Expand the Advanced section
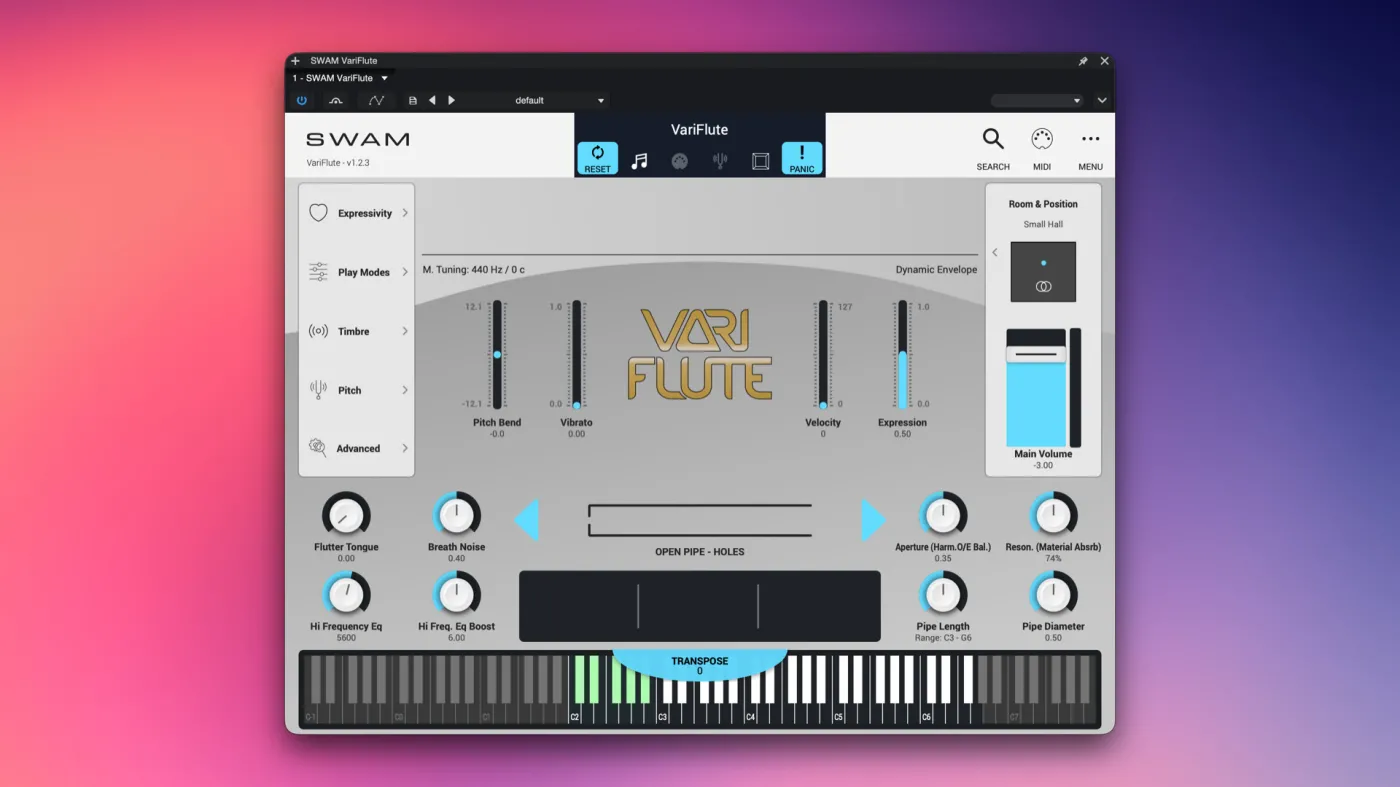The image size is (1400, 787). 357,448
